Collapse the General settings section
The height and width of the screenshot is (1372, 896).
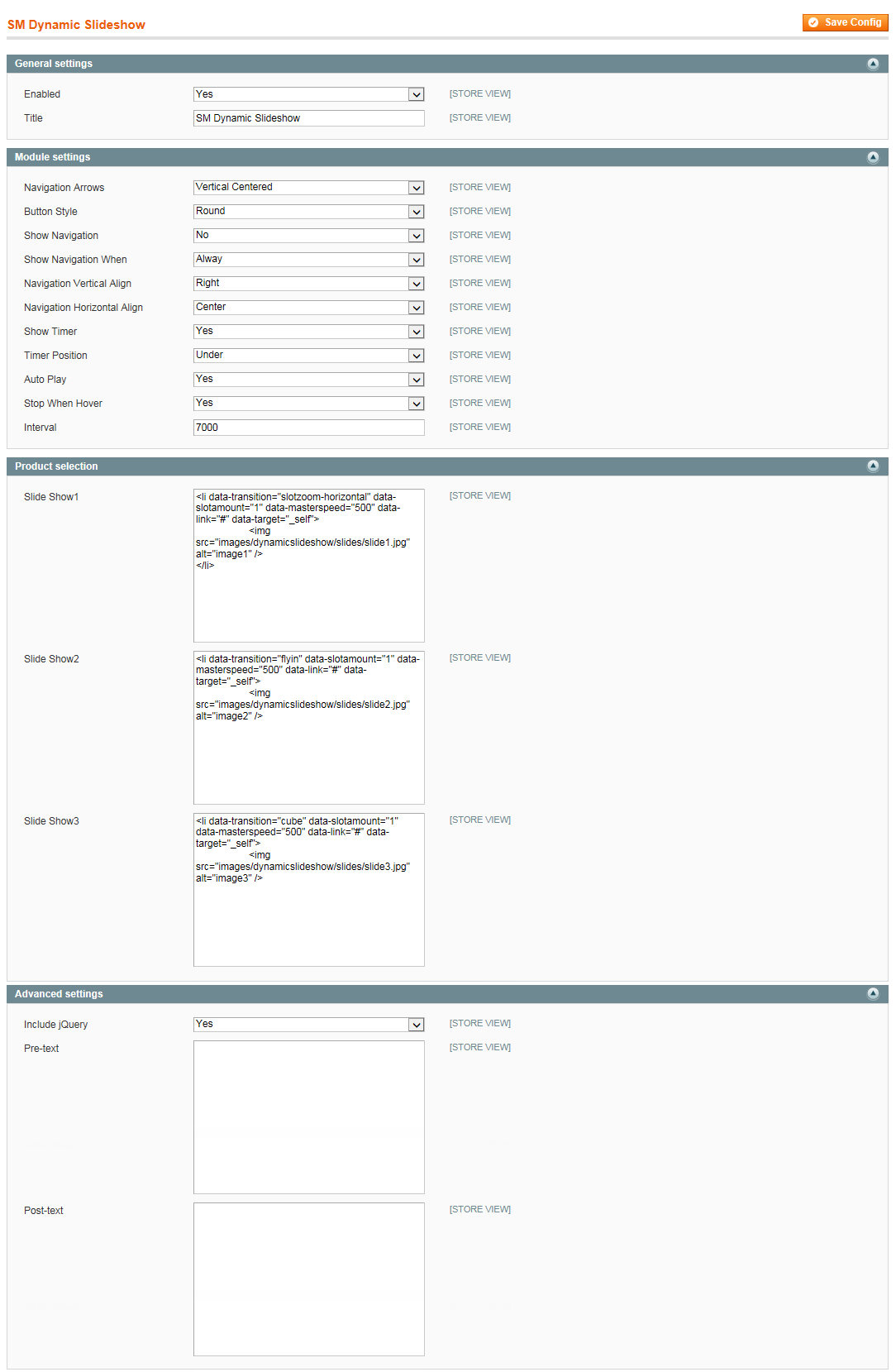[873, 64]
